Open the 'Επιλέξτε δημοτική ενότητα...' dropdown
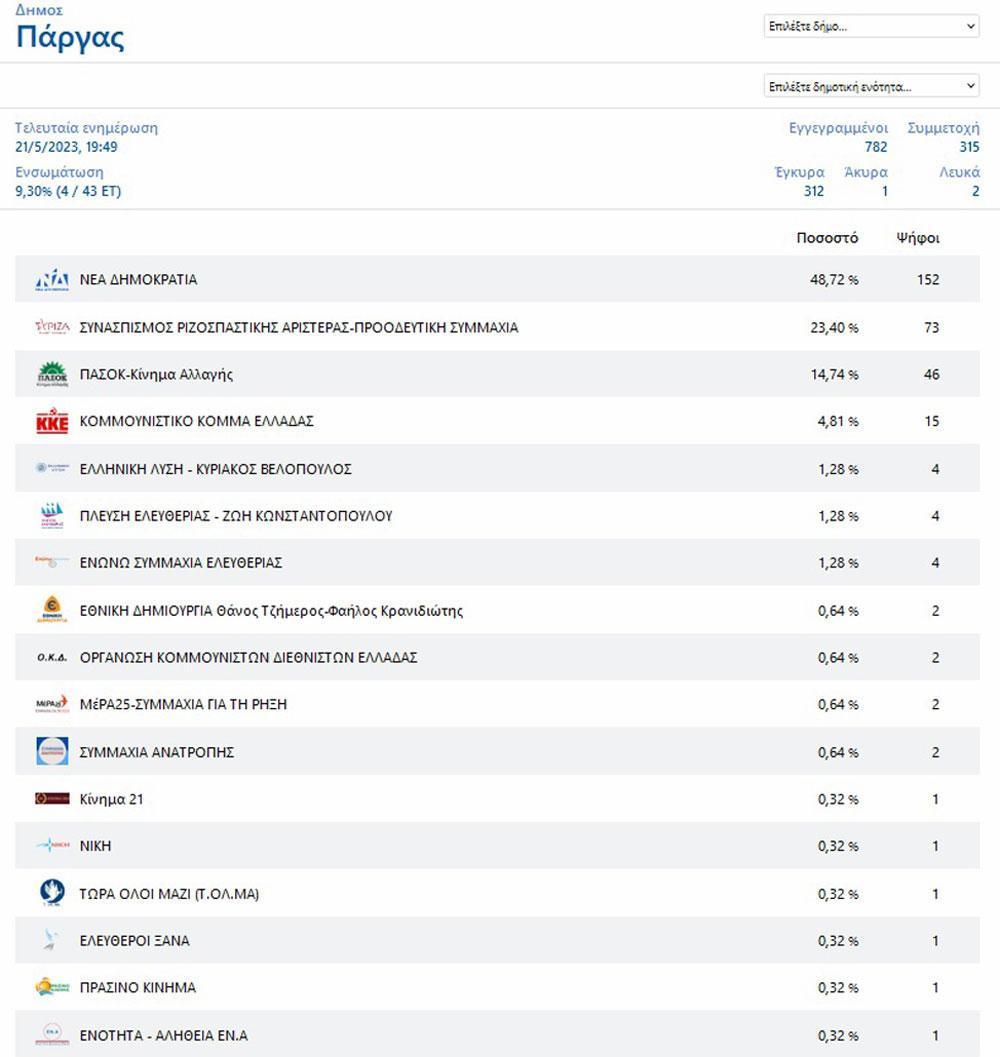The height and width of the screenshot is (1057, 1000). 871,86
